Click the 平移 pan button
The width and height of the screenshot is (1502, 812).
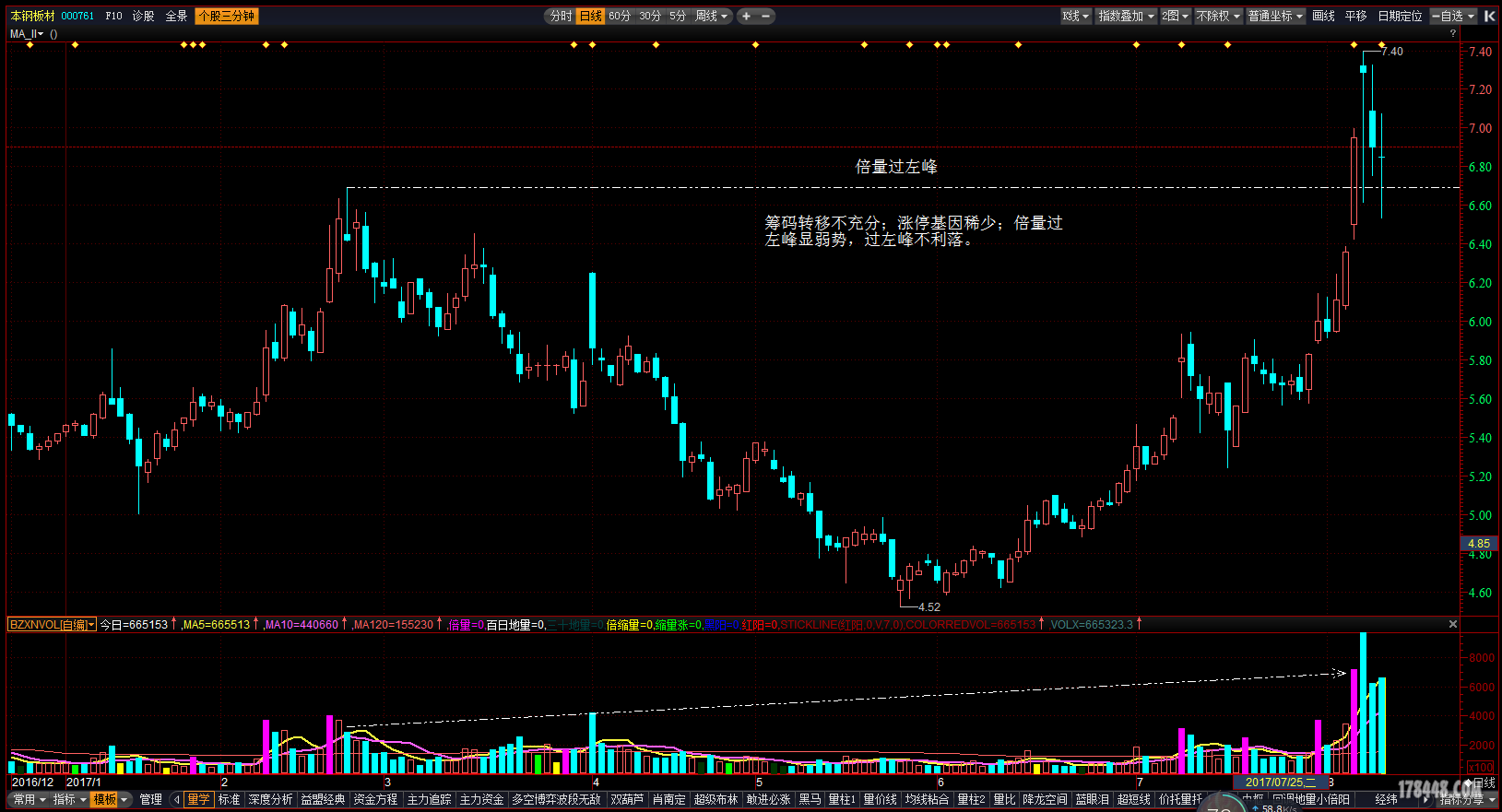[1355, 16]
